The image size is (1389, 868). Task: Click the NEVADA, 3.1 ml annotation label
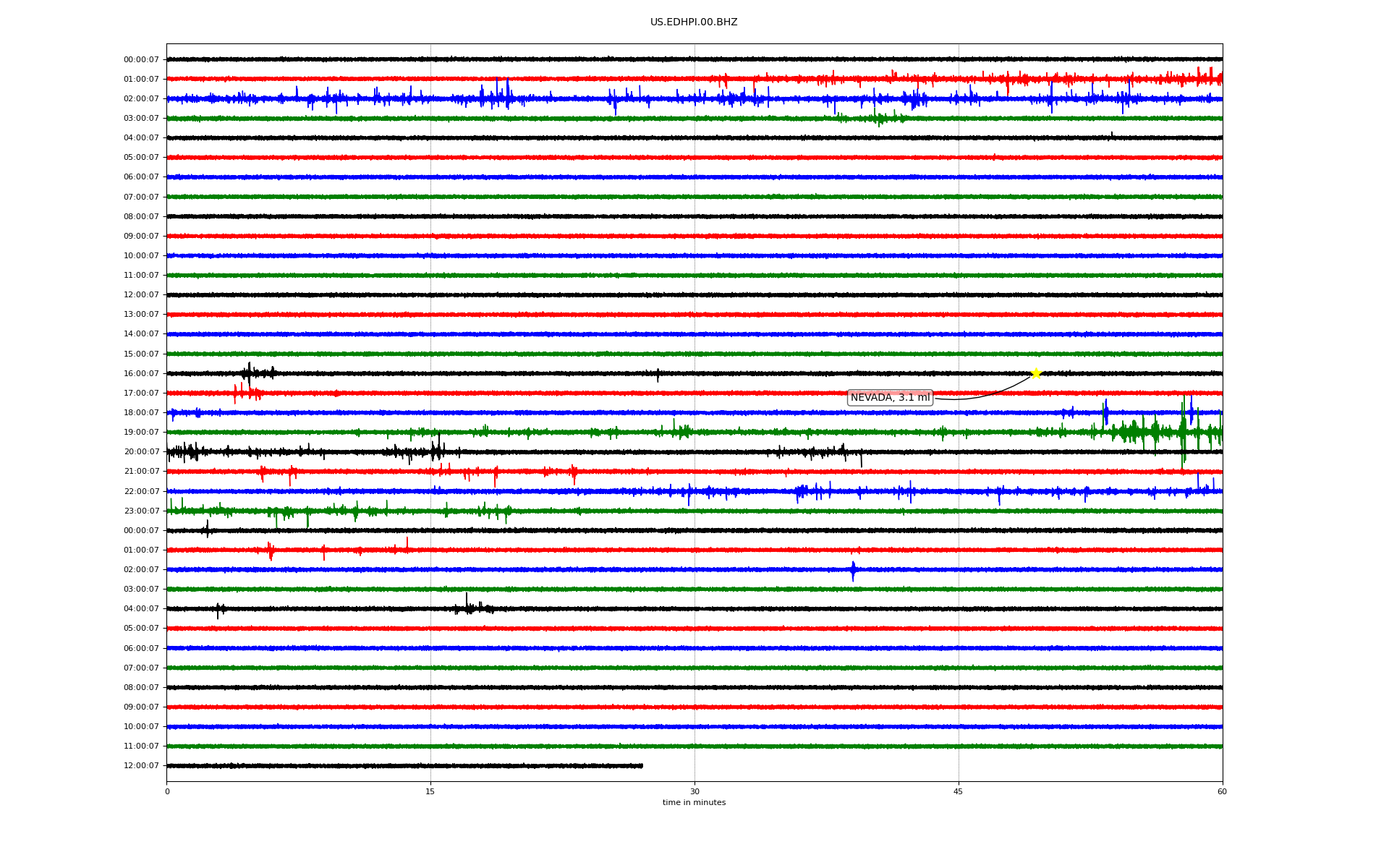click(890, 398)
